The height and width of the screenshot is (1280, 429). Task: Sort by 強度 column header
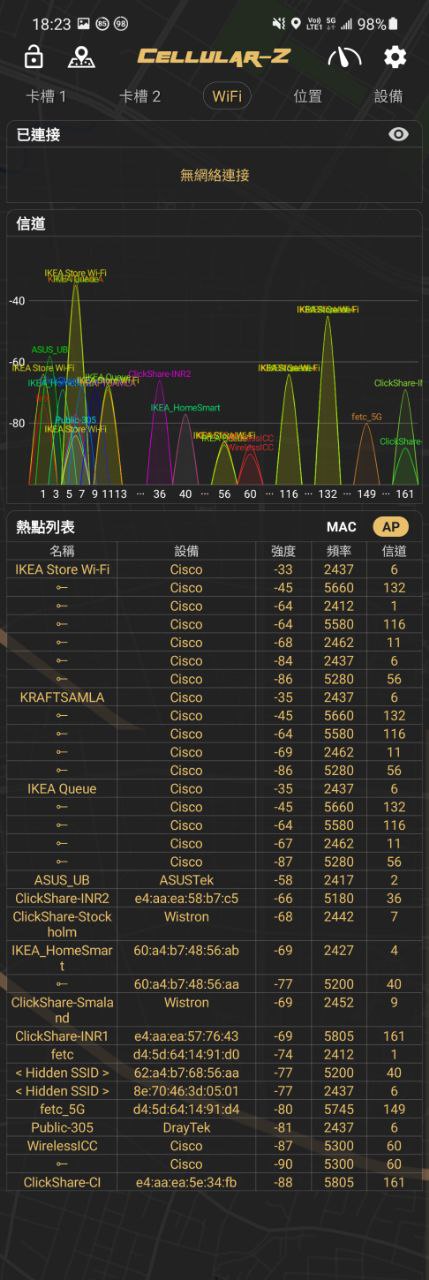pos(284,551)
